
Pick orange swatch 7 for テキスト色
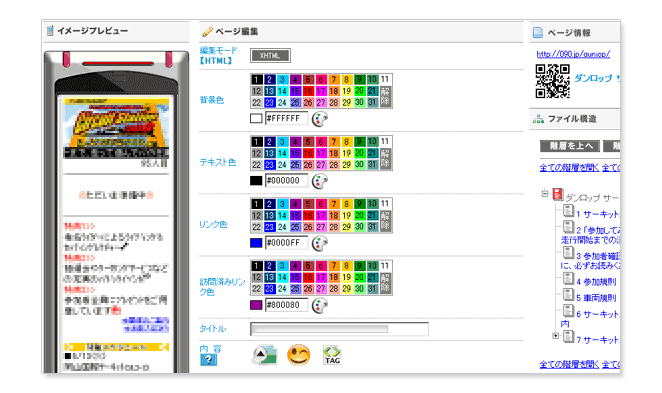click(x=334, y=141)
